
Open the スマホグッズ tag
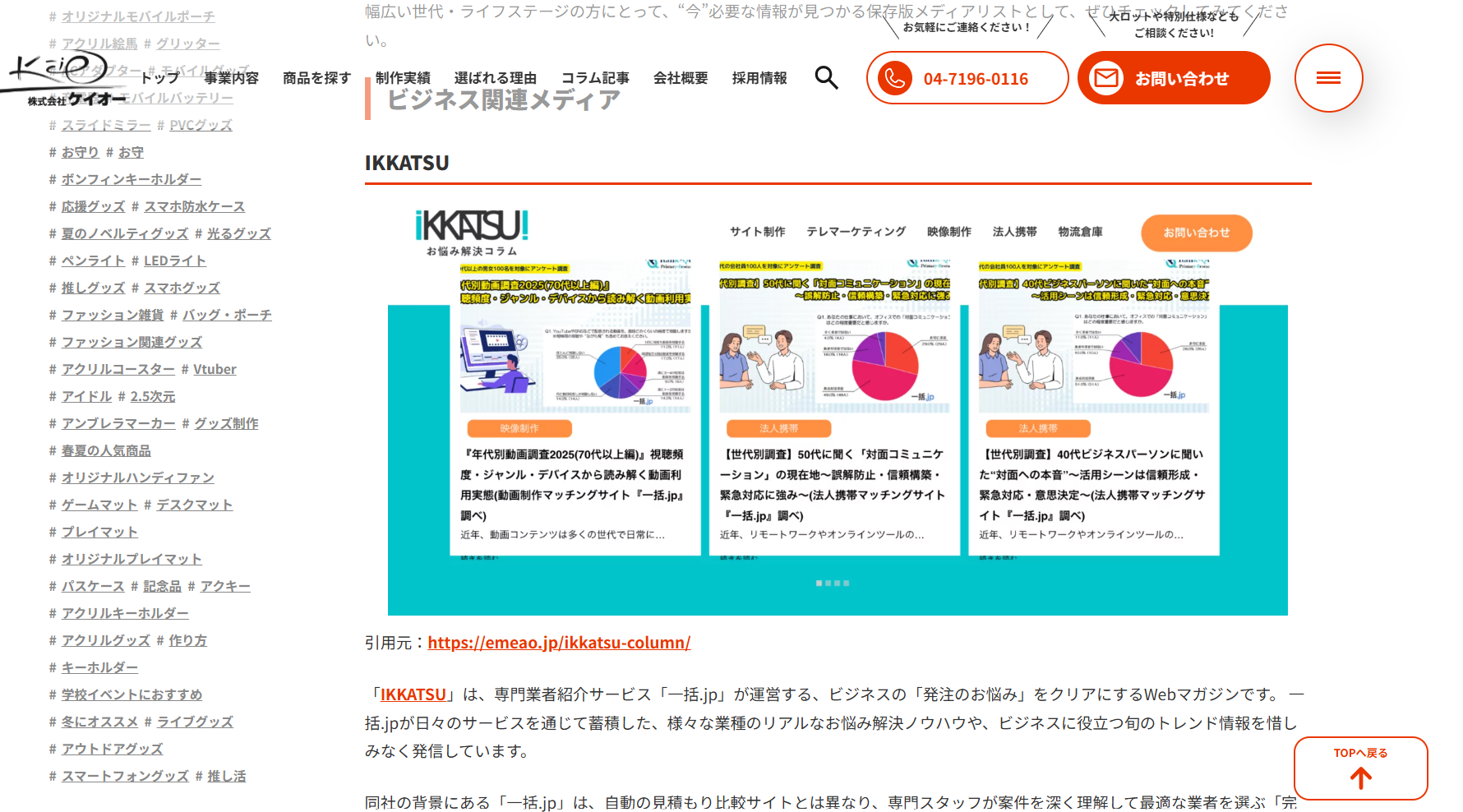182,288
